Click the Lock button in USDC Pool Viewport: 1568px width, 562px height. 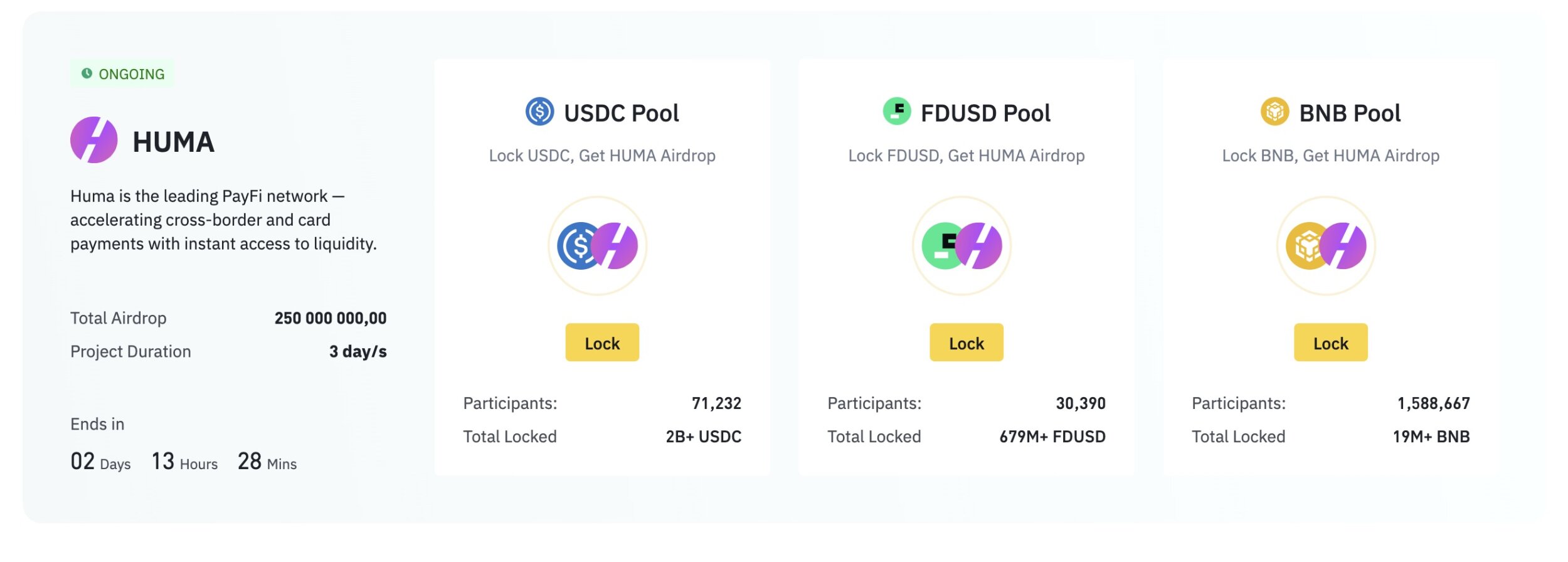click(x=602, y=342)
